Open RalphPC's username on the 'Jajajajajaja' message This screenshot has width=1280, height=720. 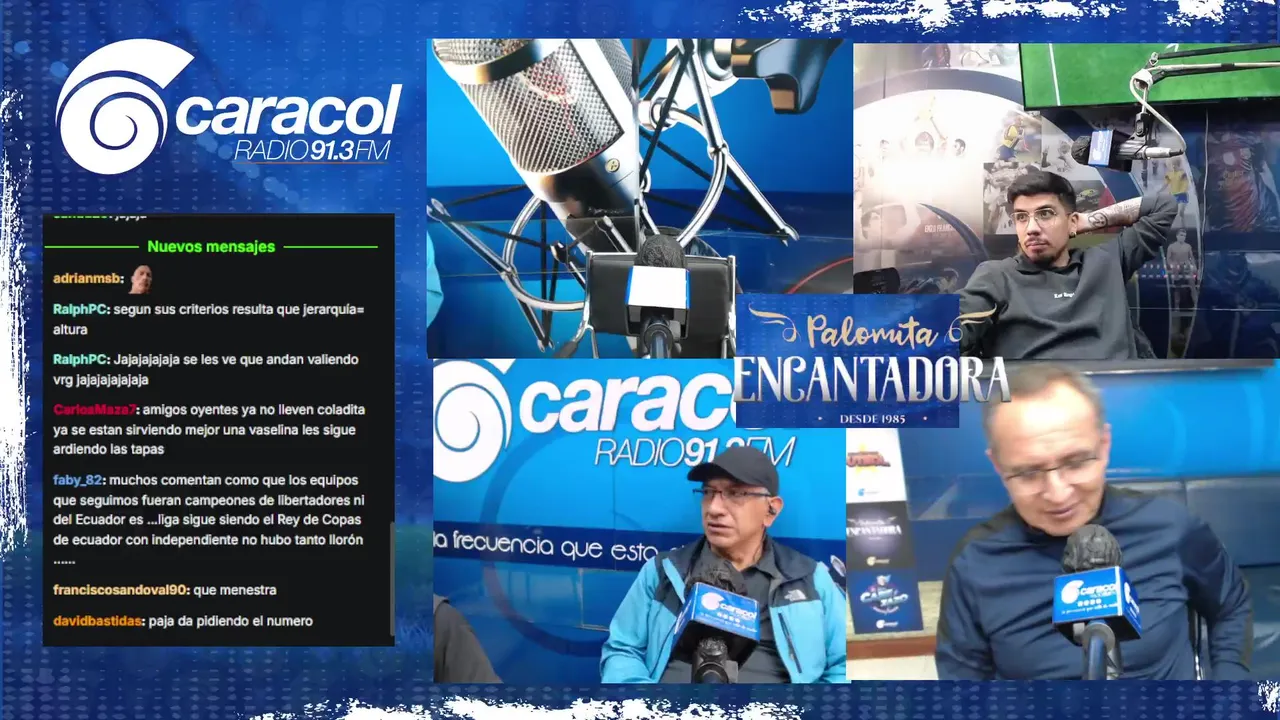click(x=79, y=359)
